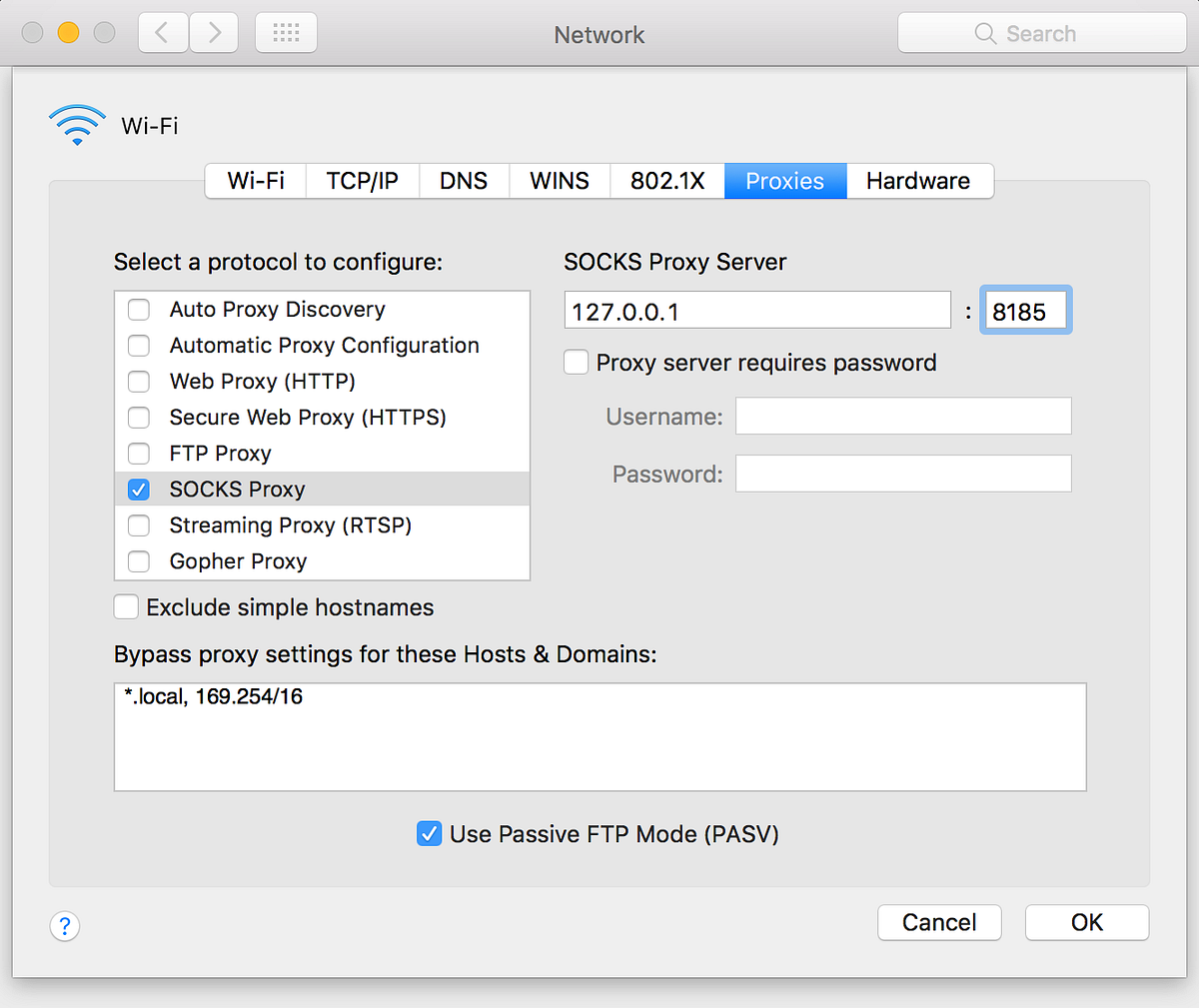Click the proxy server address field
This screenshot has width=1199, height=1008.
pyautogui.click(x=757, y=311)
